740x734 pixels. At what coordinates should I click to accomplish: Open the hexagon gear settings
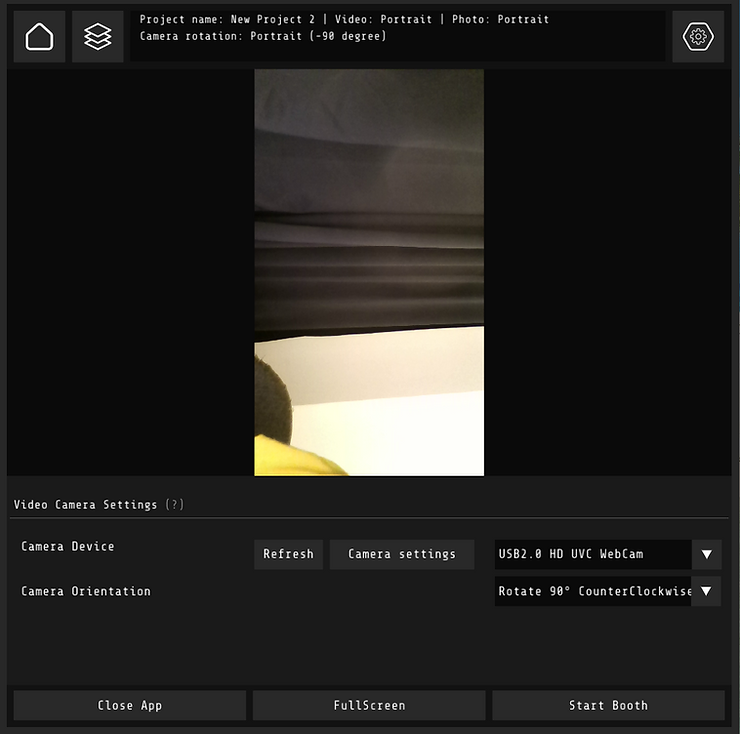[698, 37]
